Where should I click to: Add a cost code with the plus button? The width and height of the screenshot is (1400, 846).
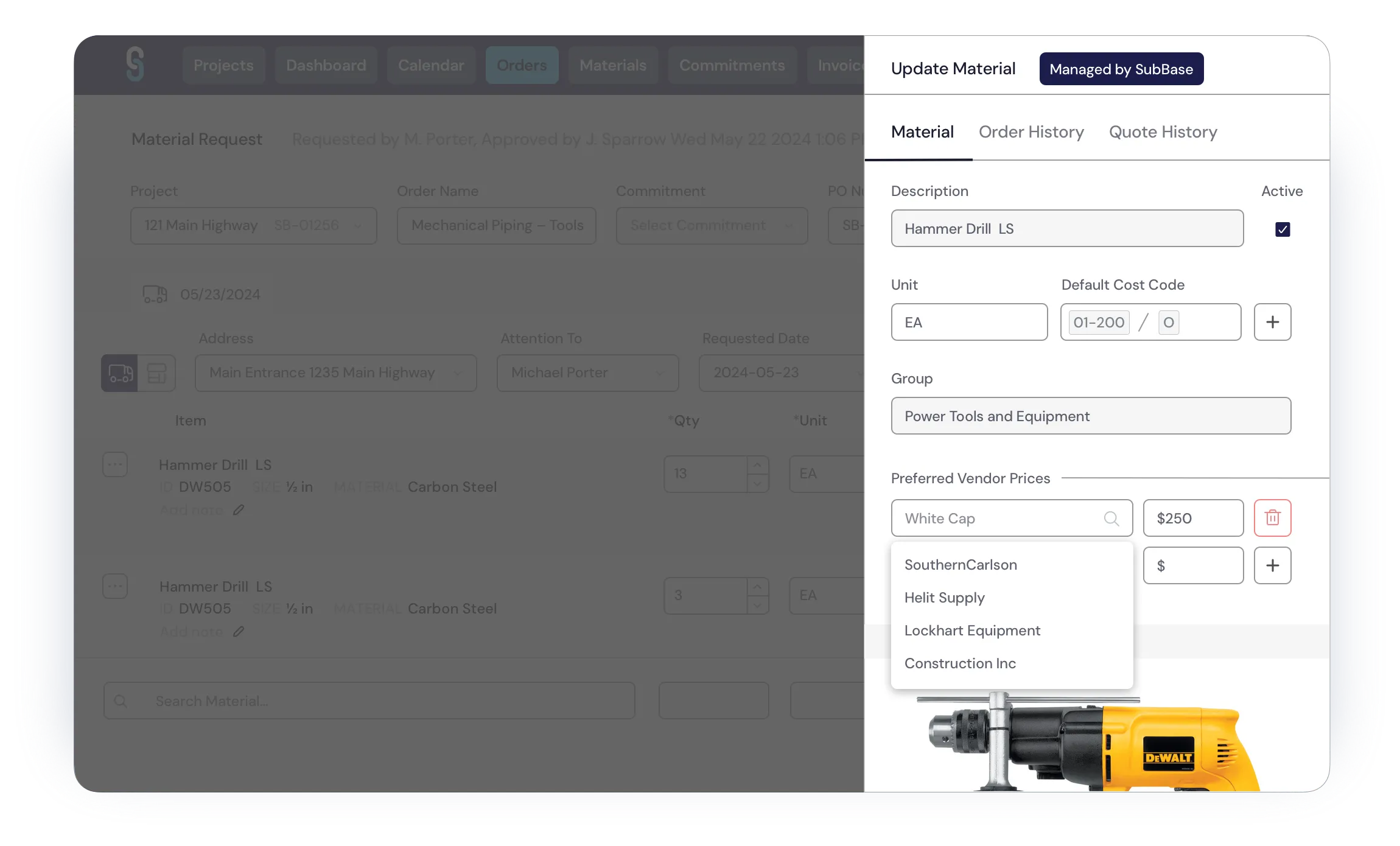pos(1272,322)
